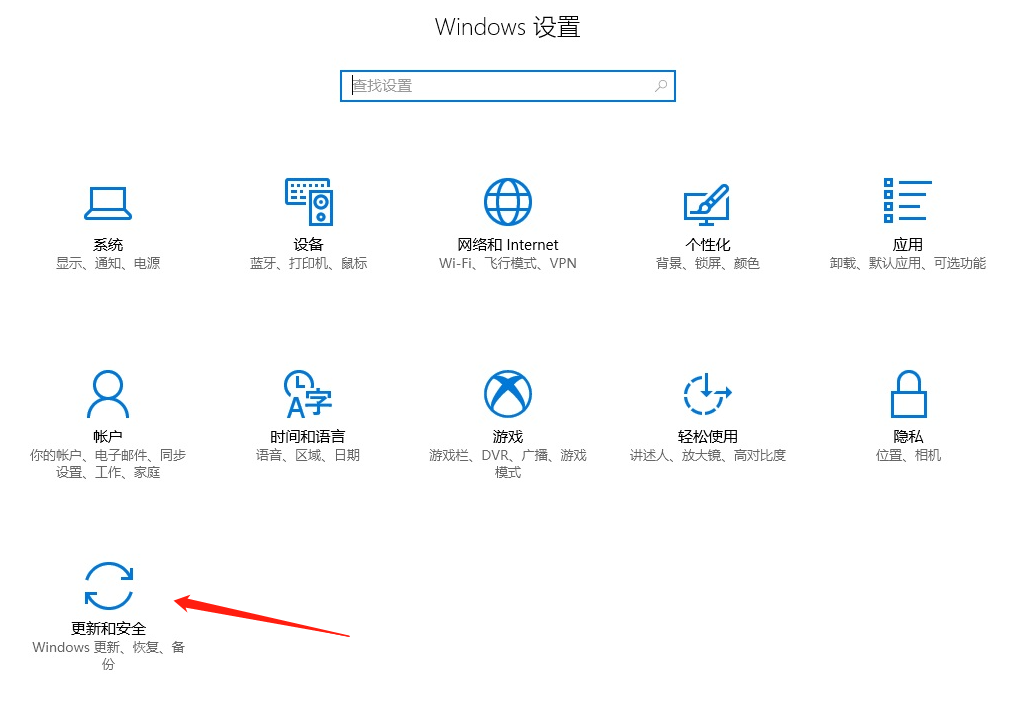Viewport: 1020px width, 709px height.
Task: Open the 系统 laptop icon
Action: pyautogui.click(x=108, y=204)
